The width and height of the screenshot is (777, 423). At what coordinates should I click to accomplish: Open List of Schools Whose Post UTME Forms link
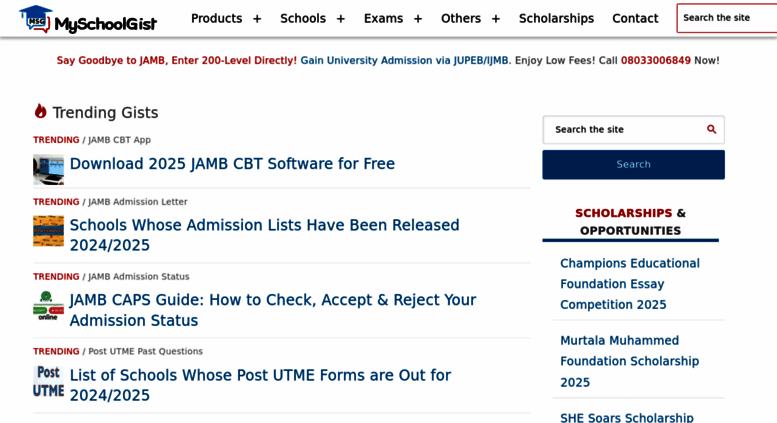pos(260,385)
